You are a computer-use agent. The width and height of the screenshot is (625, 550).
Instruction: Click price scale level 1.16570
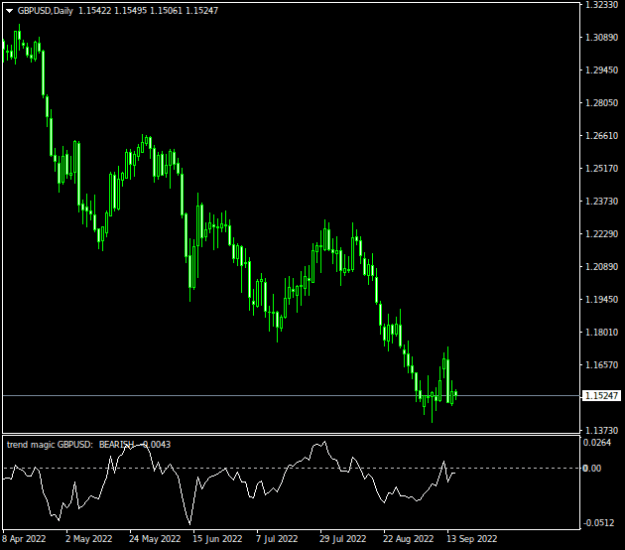coord(601,365)
